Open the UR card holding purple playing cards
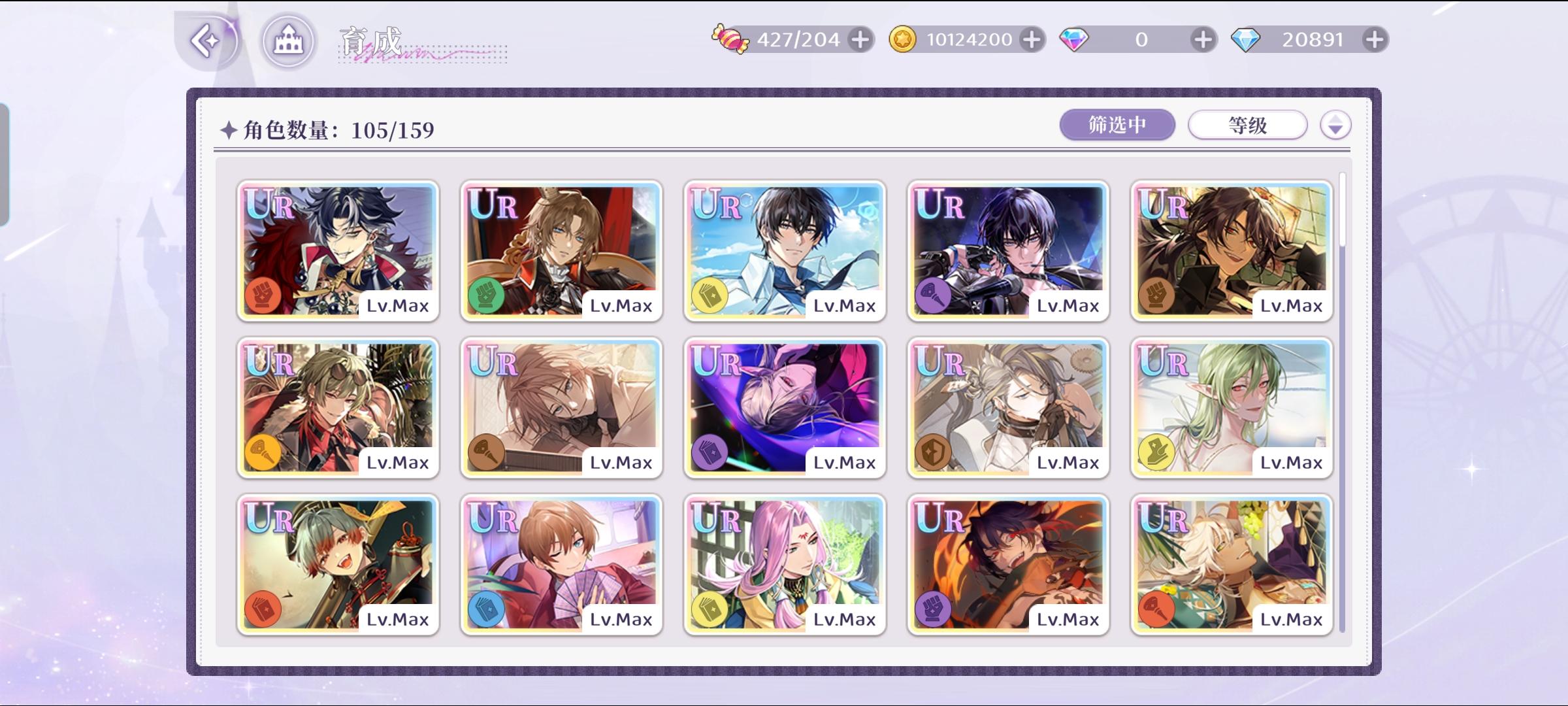1568x706 pixels. pos(561,565)
